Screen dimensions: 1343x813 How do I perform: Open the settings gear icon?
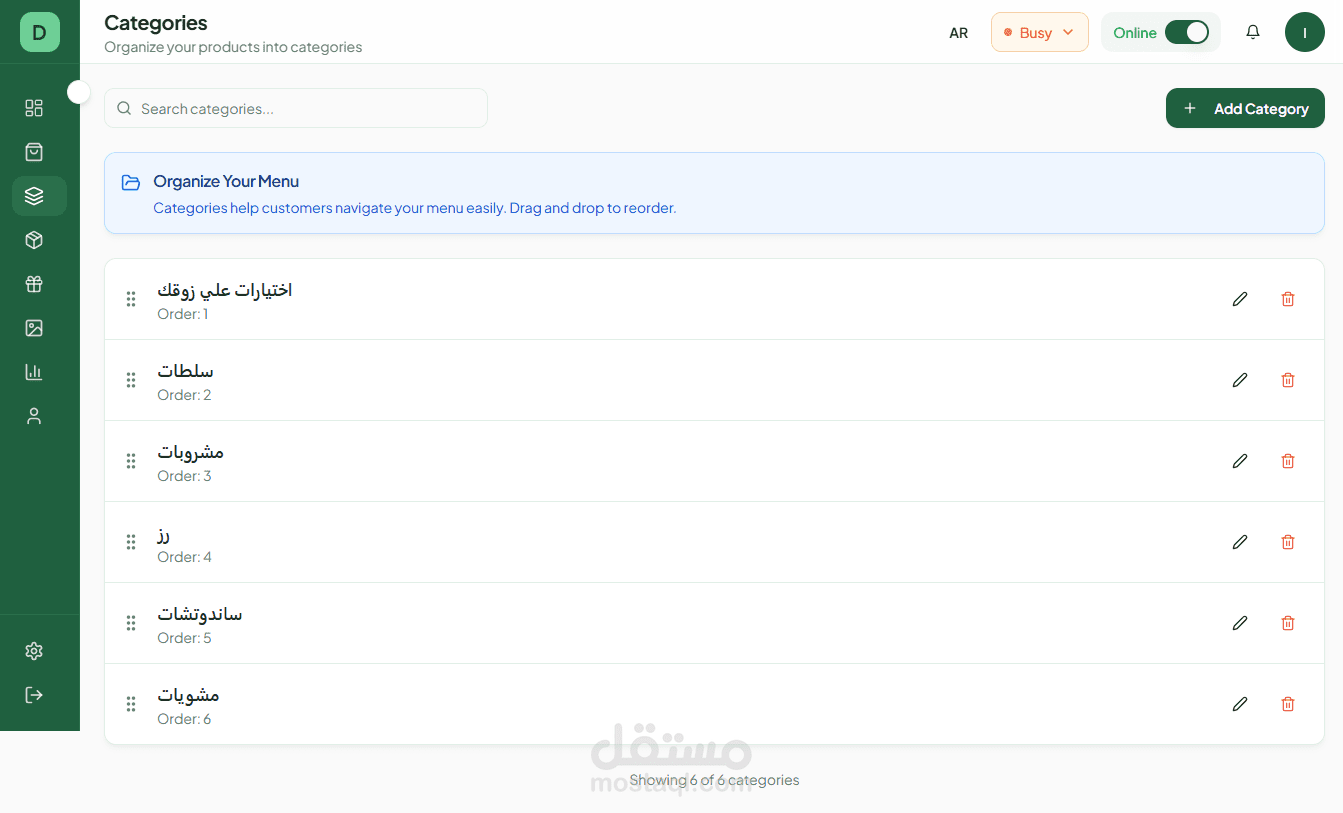pyautogui.click(x=34, y=651)
